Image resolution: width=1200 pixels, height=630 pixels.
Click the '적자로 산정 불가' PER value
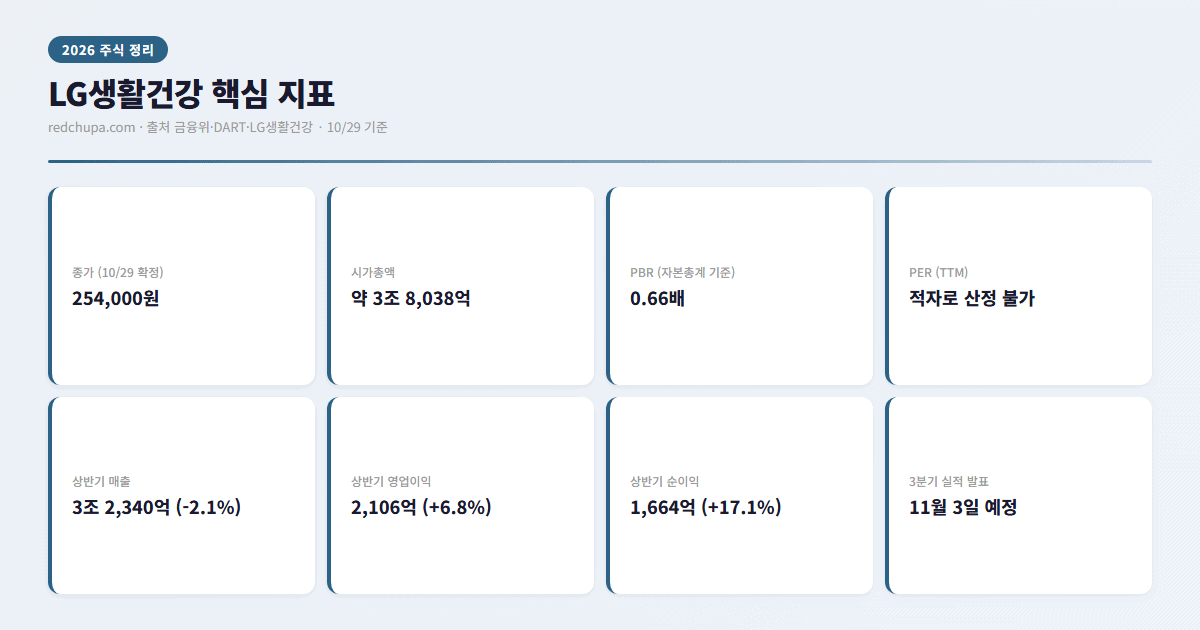pyautogui.click(x=972, y=298)
